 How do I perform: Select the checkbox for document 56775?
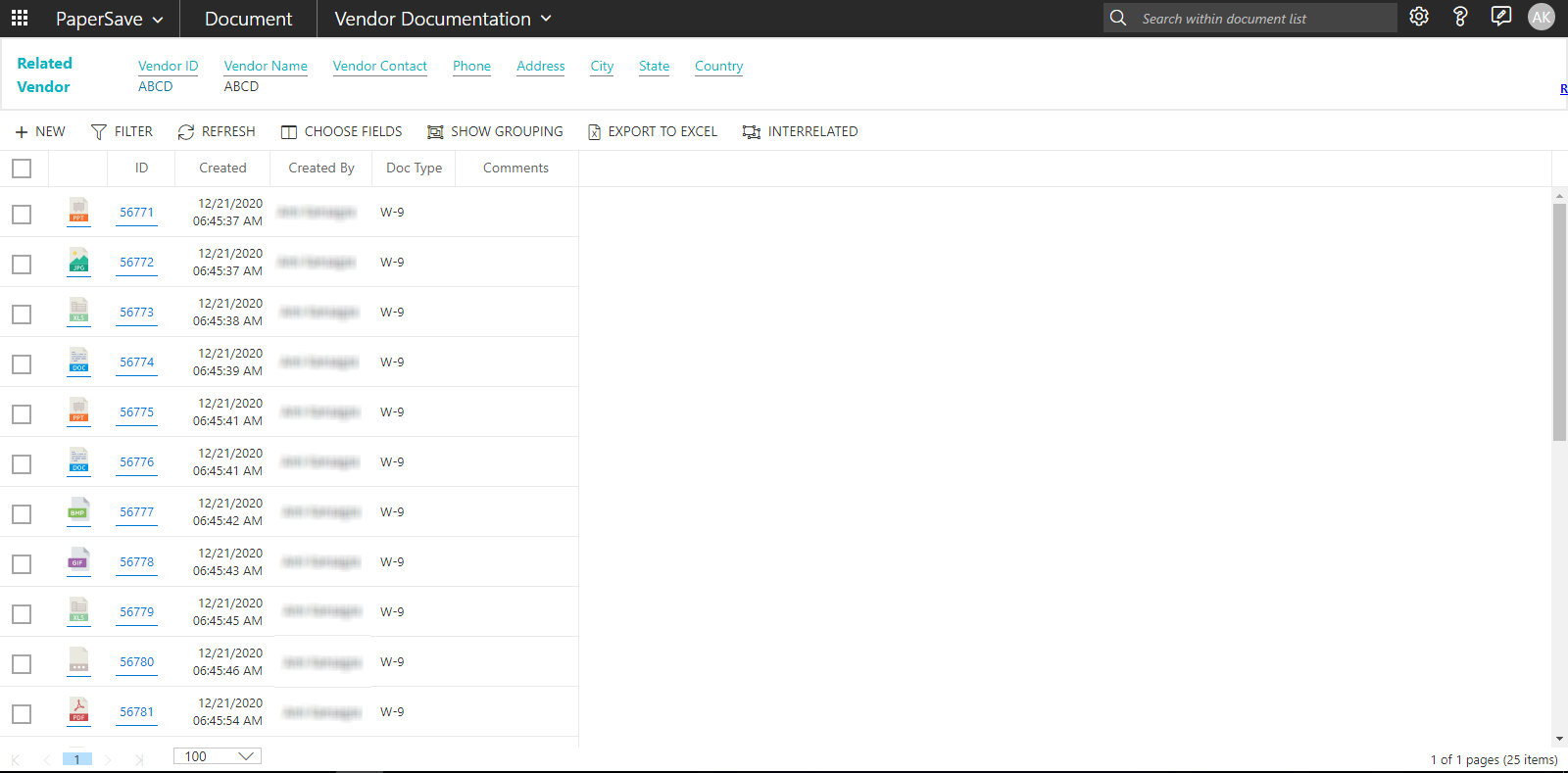[x=22, y=414]
